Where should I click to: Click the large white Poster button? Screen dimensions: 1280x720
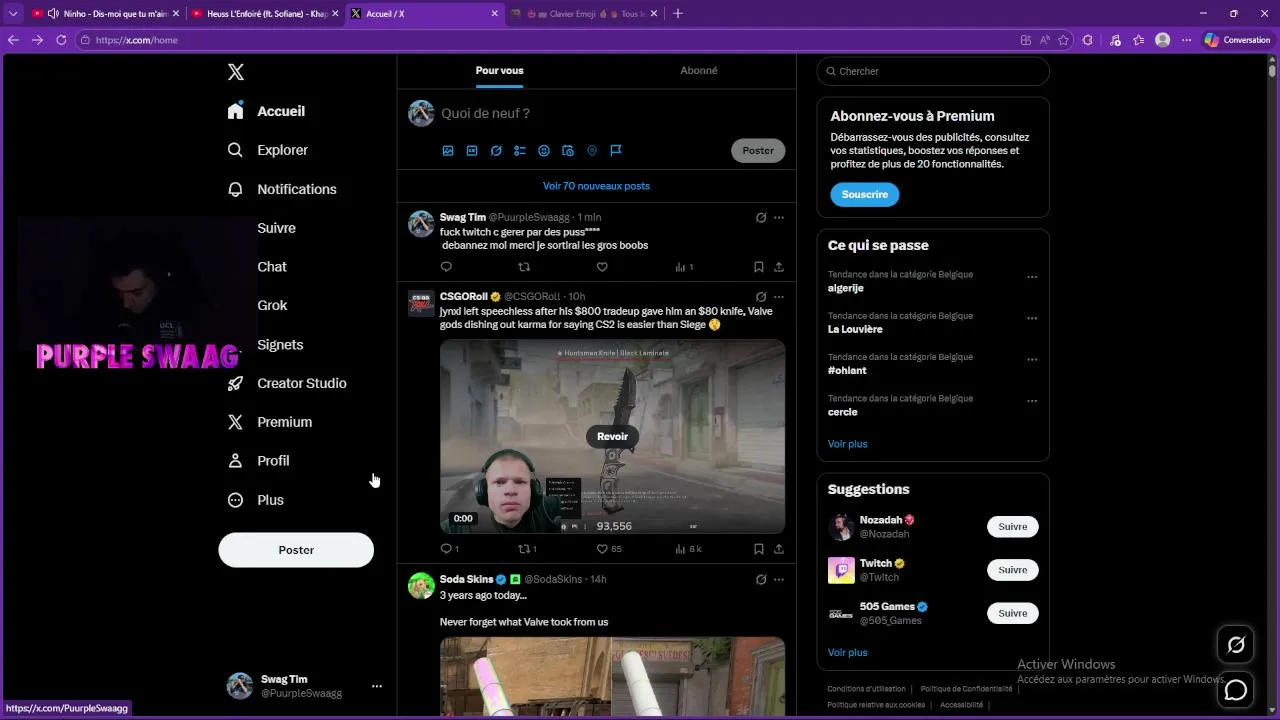tap(296, 550)
